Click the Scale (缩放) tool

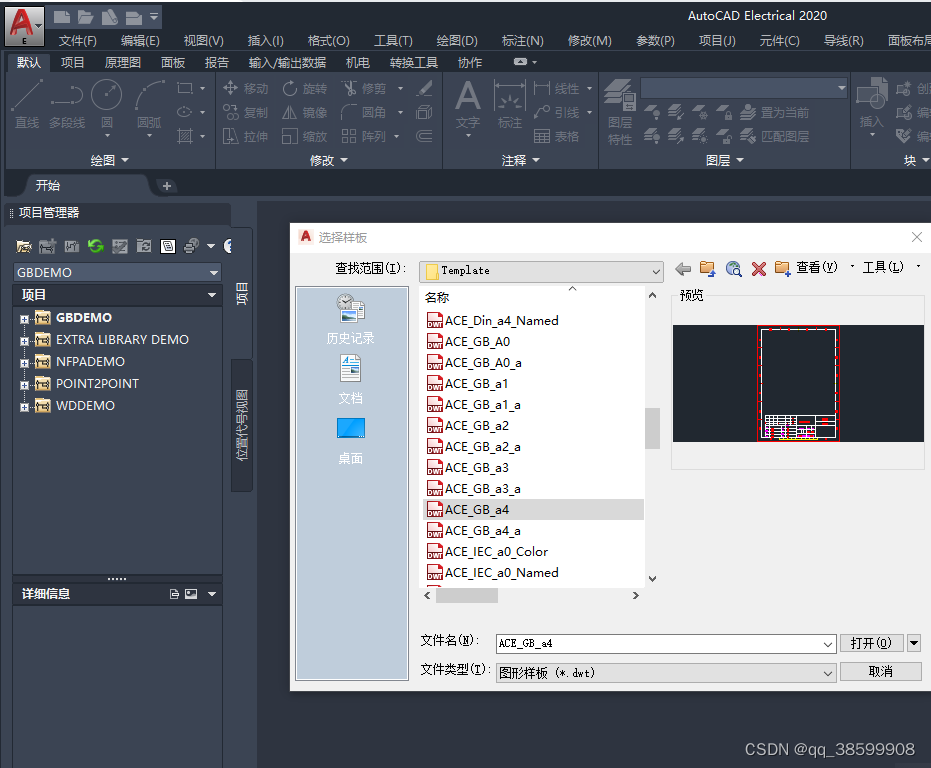(x=305, y=137)
